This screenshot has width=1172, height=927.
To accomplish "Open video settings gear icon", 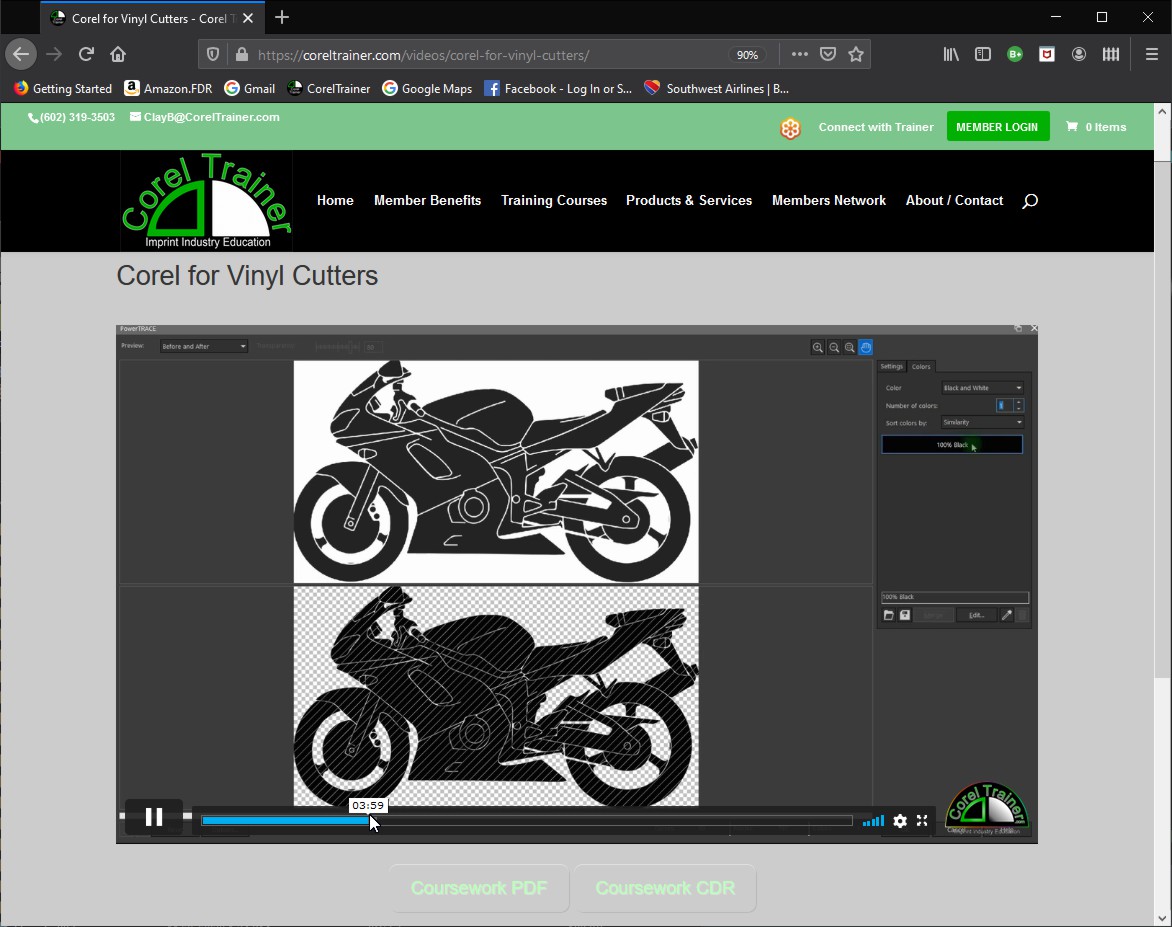I will [900, 821].
